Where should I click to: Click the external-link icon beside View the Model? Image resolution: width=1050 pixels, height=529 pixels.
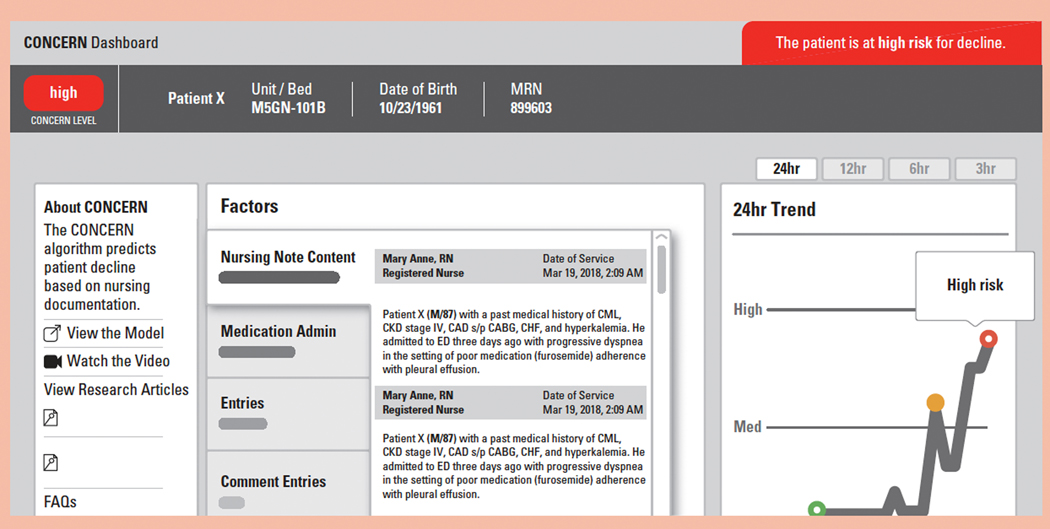(x=52, y=333)
